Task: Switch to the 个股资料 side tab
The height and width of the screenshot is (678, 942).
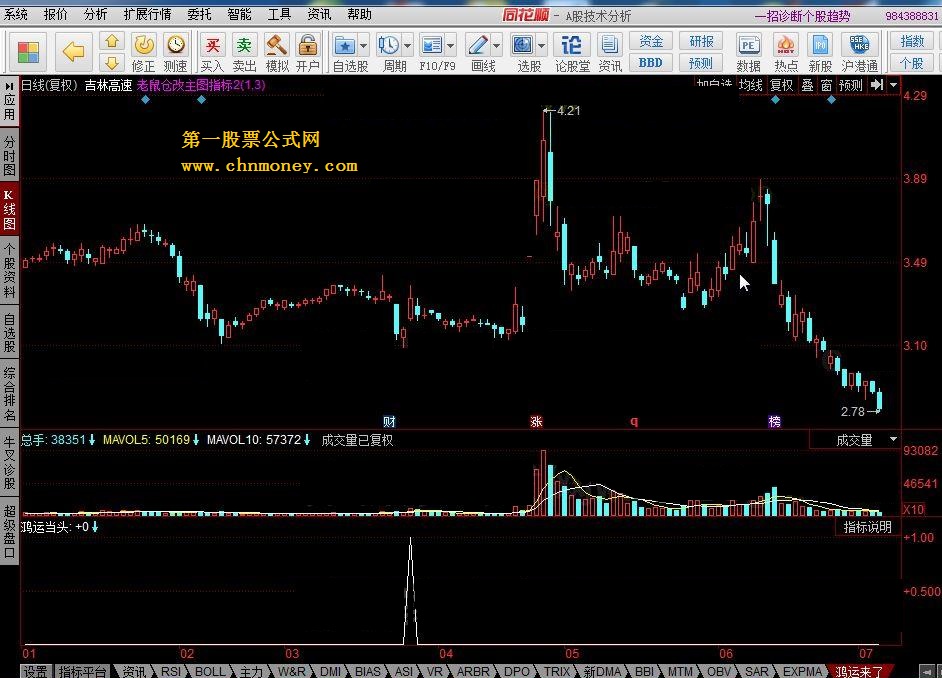Action: click(9, 270)
